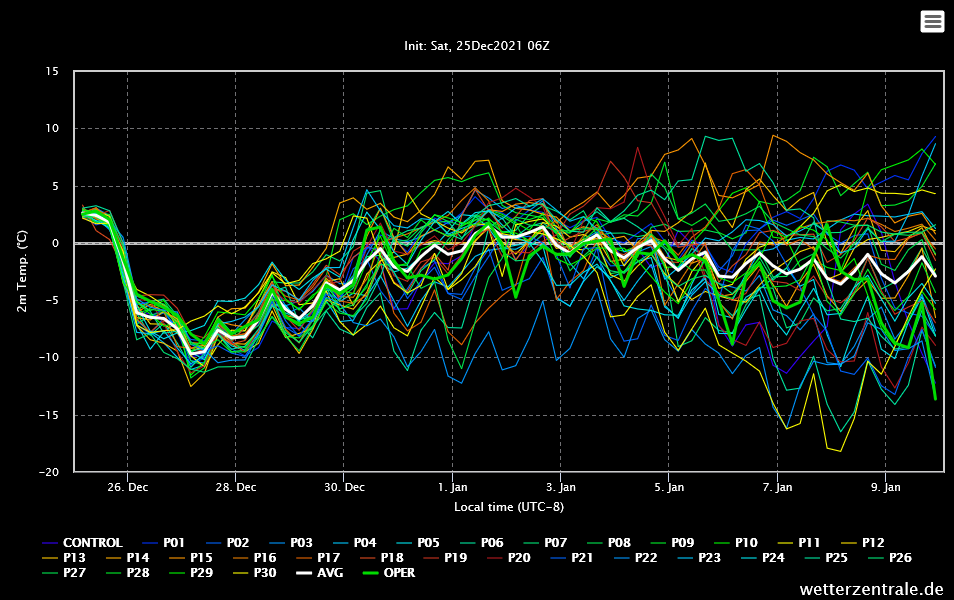Click the P13 legend entry
The image size is (954, 600).
[73, 558]
